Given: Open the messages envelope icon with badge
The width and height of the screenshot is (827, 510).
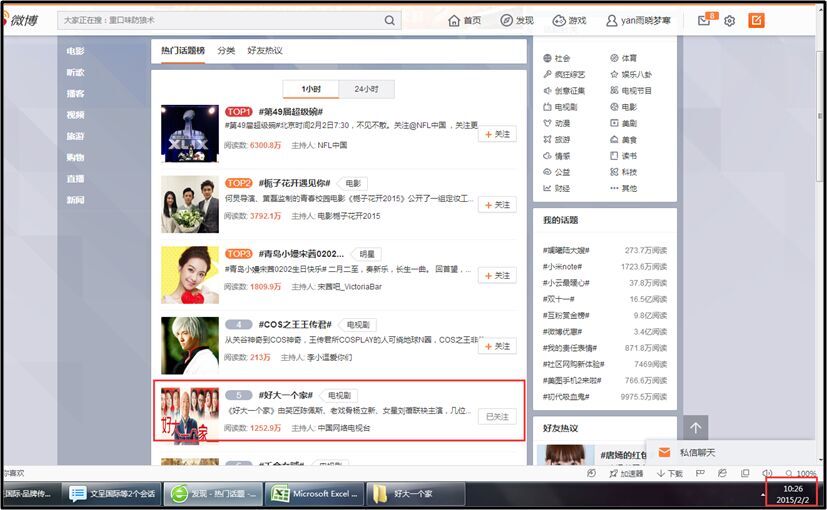Looking at the screenshot, I should point(704,21).
